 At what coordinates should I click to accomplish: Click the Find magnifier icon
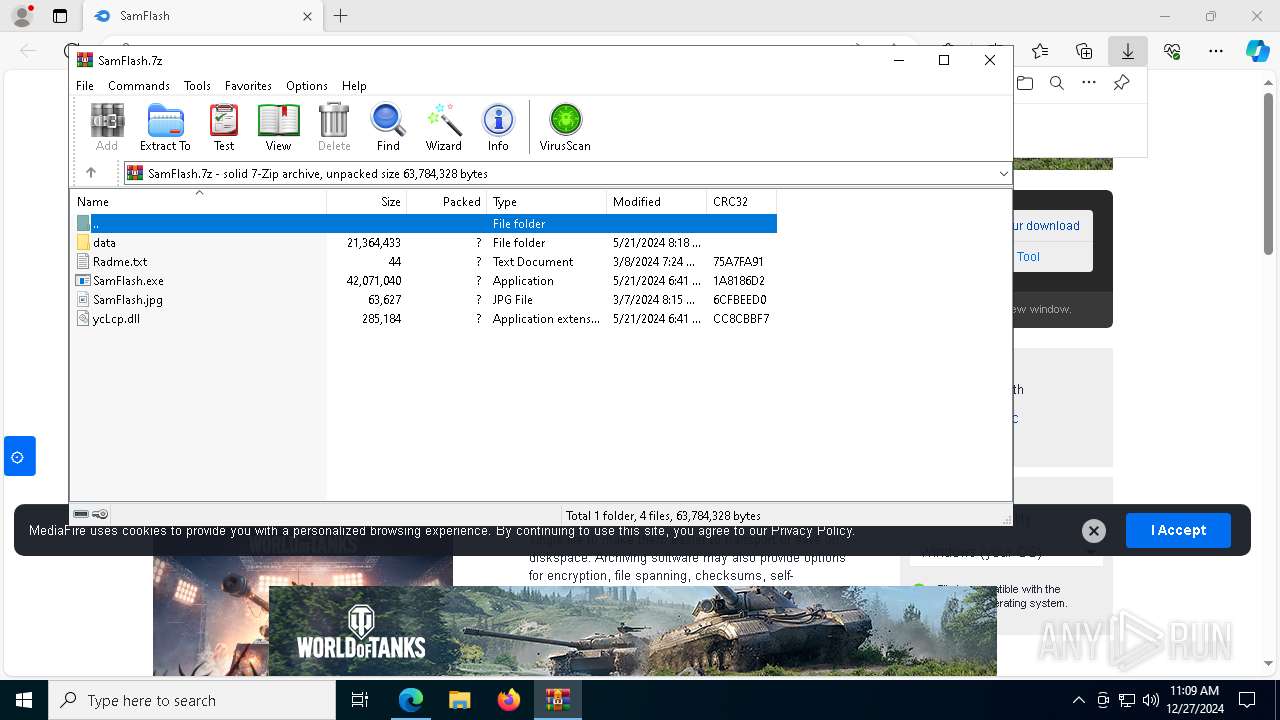(388, 128)
